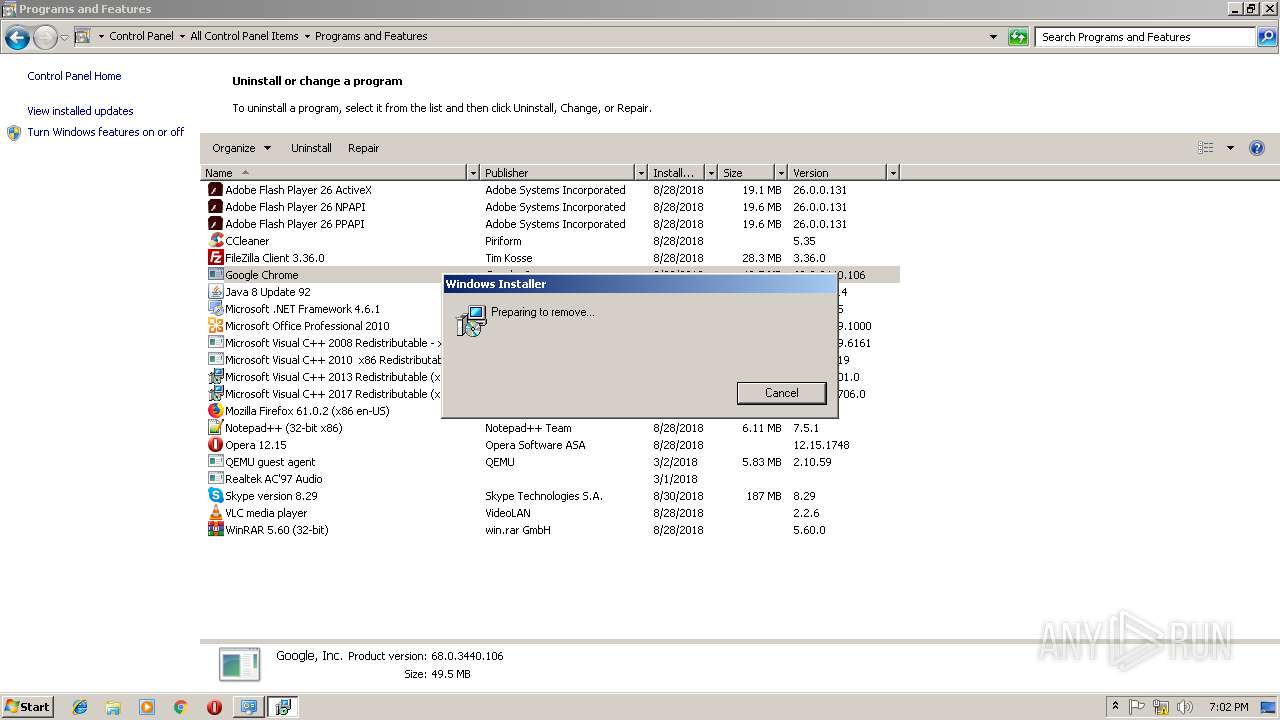Image resolution: width=1280 pixels, height=720 pixels.
Task: Open the Organize dropdown menu
Action: tap(241, 148)
